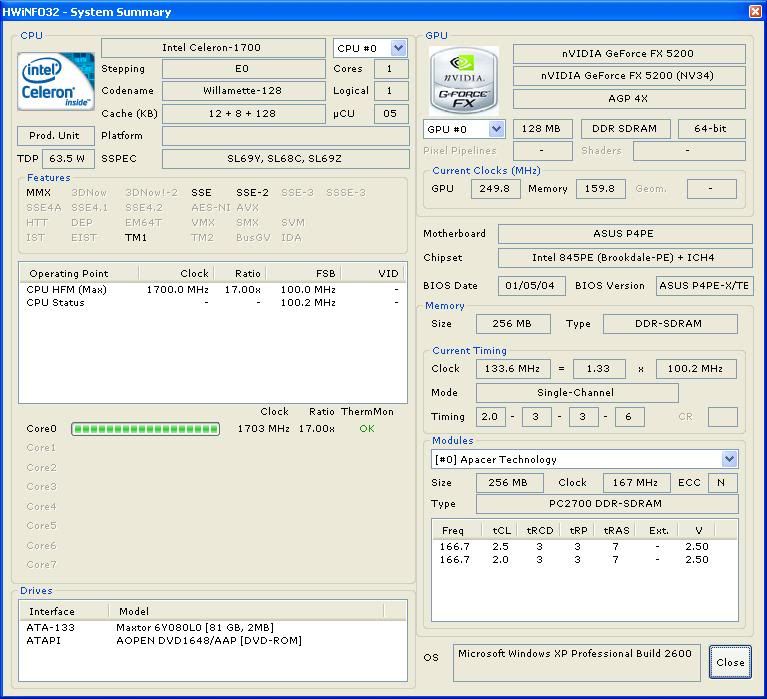
Task: Click the module Clock field 167 MHz
Action: coord(636,483)
